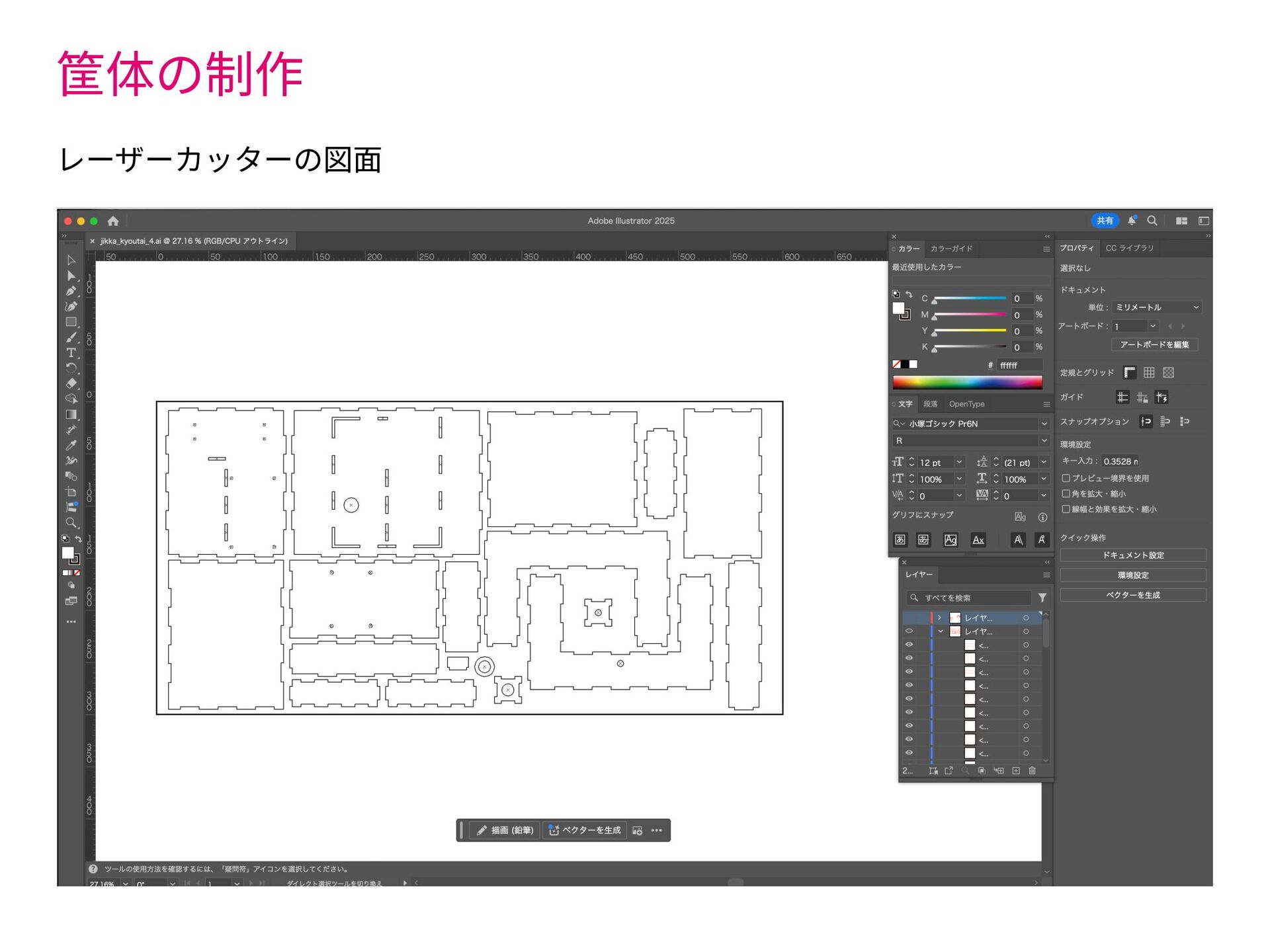Image resolution: width=1270 pixels, height=952 pixels.
Task: Click ドキュメント設定 button
Action: pos(1133,555)
